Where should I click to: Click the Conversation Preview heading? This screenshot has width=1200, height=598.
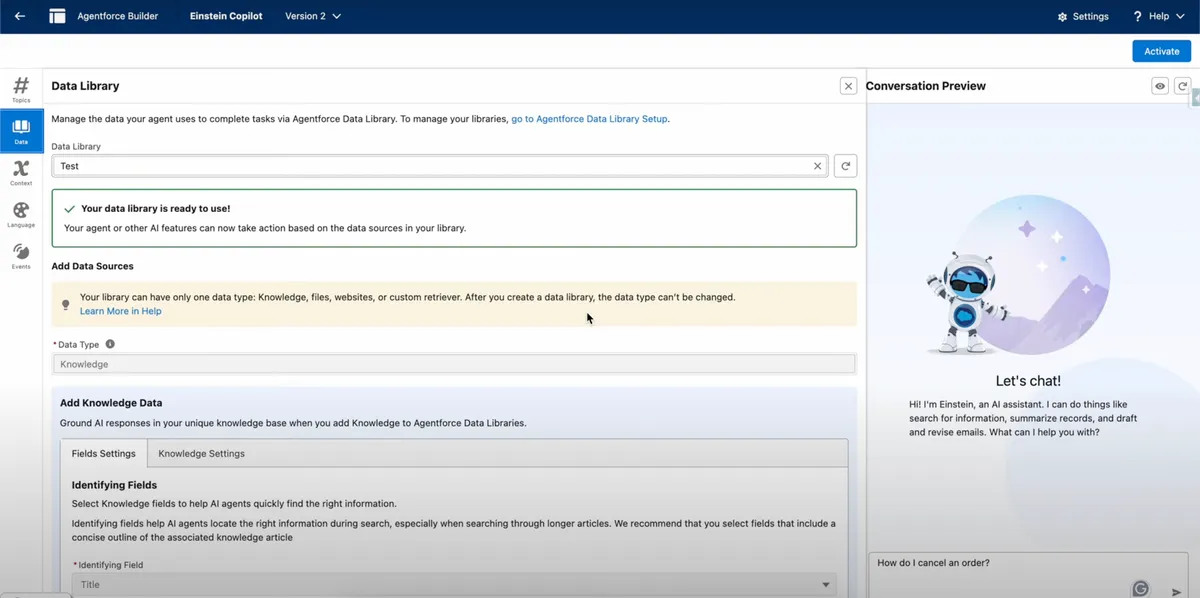click(x=926, y=86)
